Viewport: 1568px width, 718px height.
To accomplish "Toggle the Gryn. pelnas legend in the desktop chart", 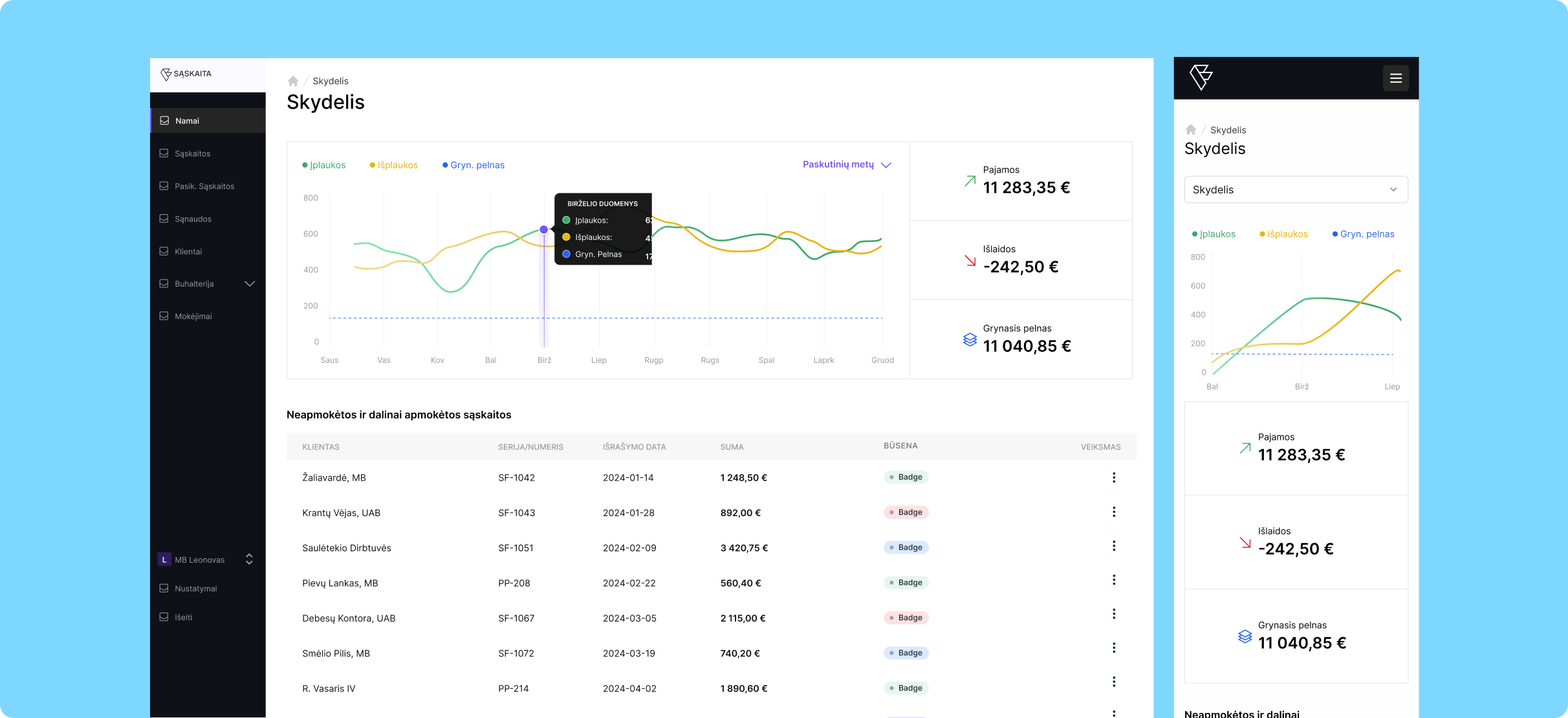I will point(474,165).
